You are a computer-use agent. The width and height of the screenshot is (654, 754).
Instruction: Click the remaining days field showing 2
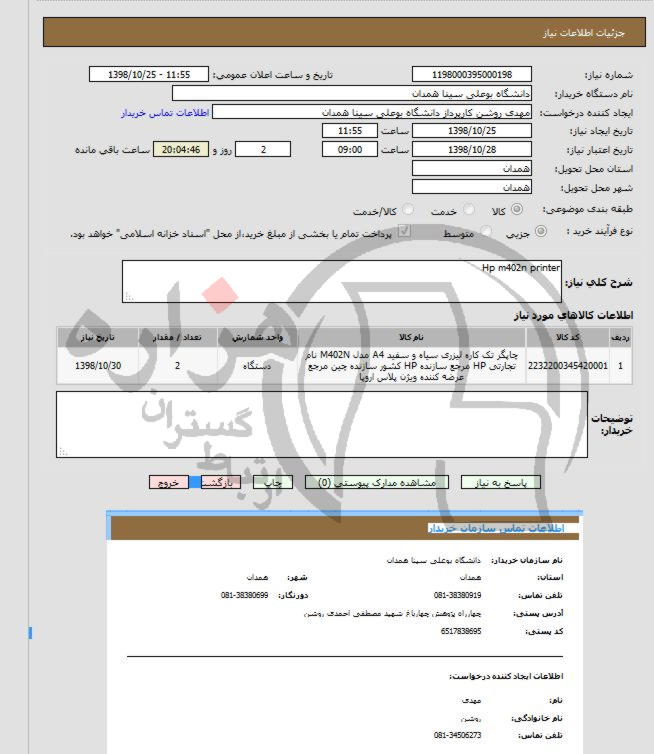pyautogui.click(x=263, y=150)
